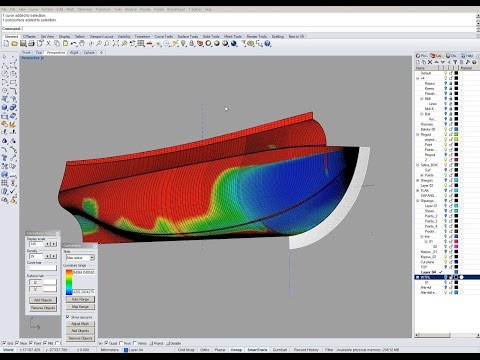Click the Cut scissors icon
This screenshot has width=480, height=360.
[49, 43]
